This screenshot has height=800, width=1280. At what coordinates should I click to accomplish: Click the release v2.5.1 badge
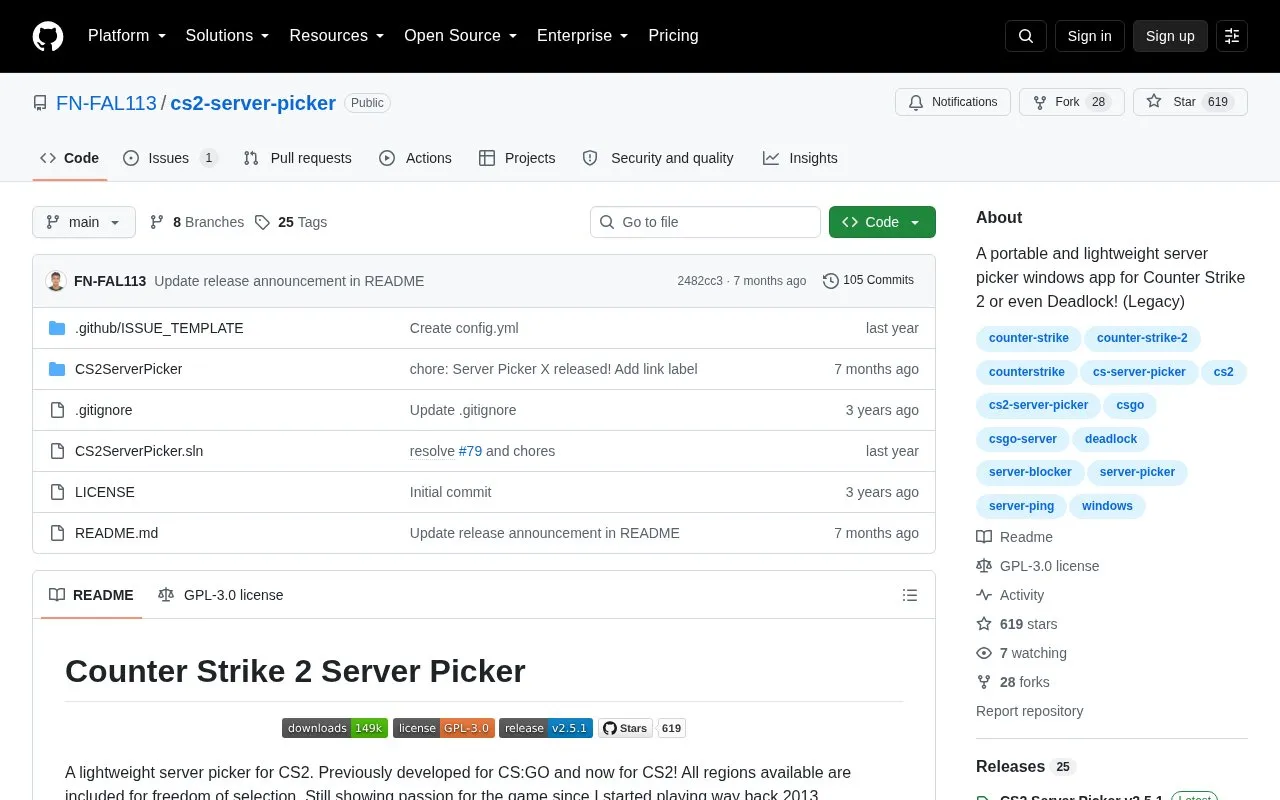coord(546,728)
